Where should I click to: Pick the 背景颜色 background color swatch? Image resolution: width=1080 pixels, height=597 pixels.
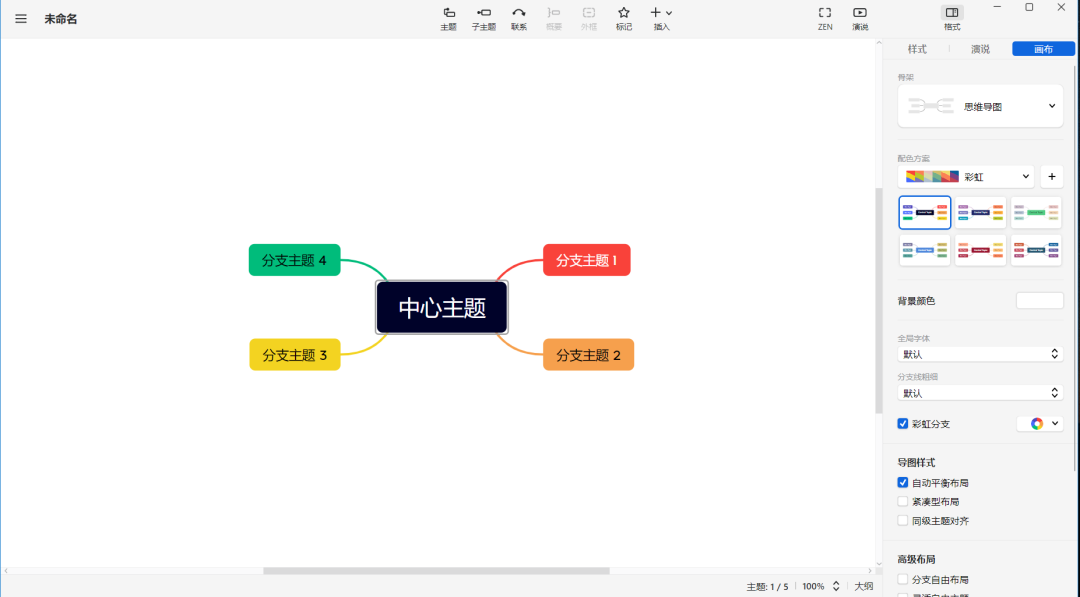click(1040, 300)
